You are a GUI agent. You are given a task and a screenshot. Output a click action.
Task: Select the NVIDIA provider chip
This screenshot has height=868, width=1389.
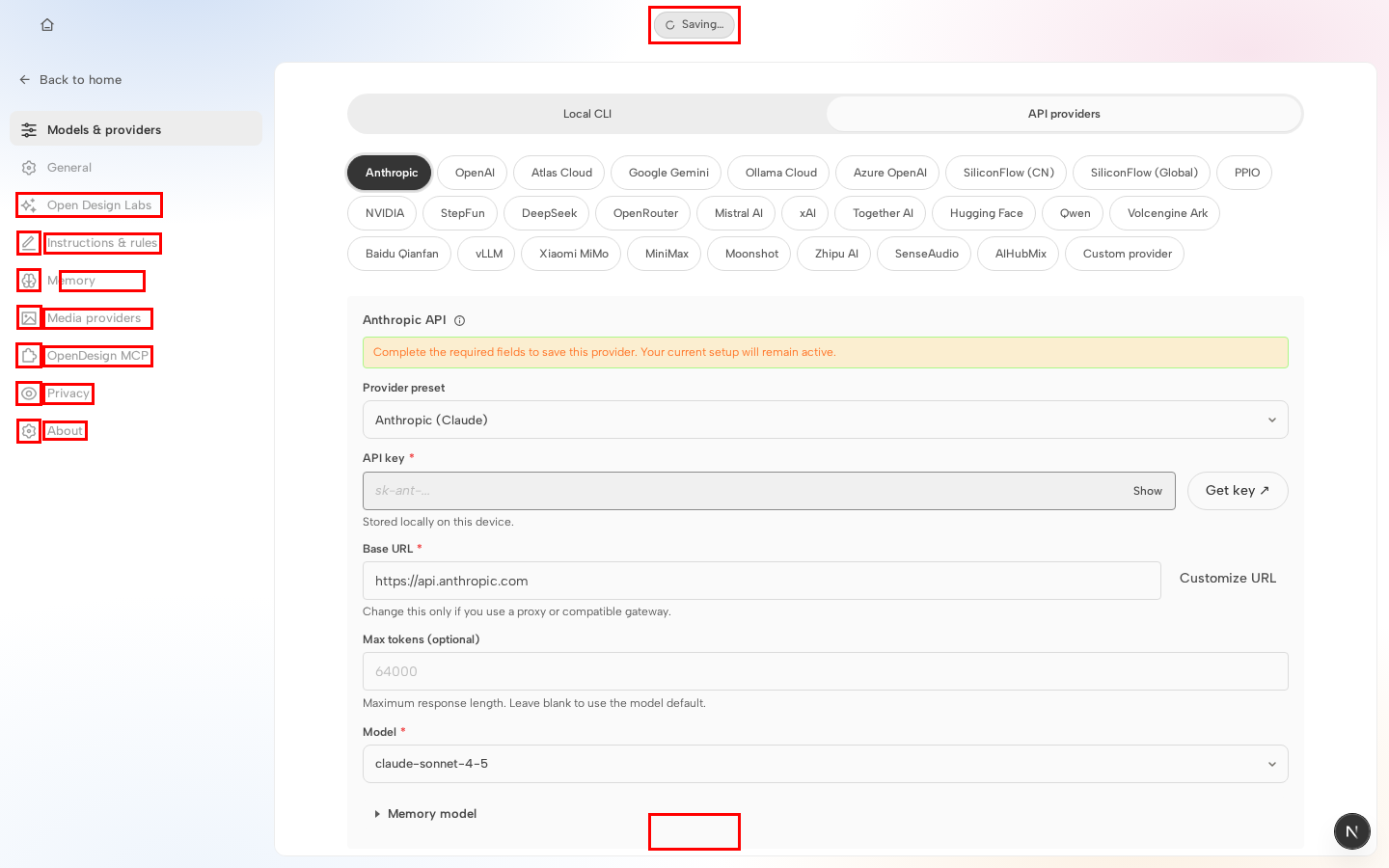click(384, 213)
